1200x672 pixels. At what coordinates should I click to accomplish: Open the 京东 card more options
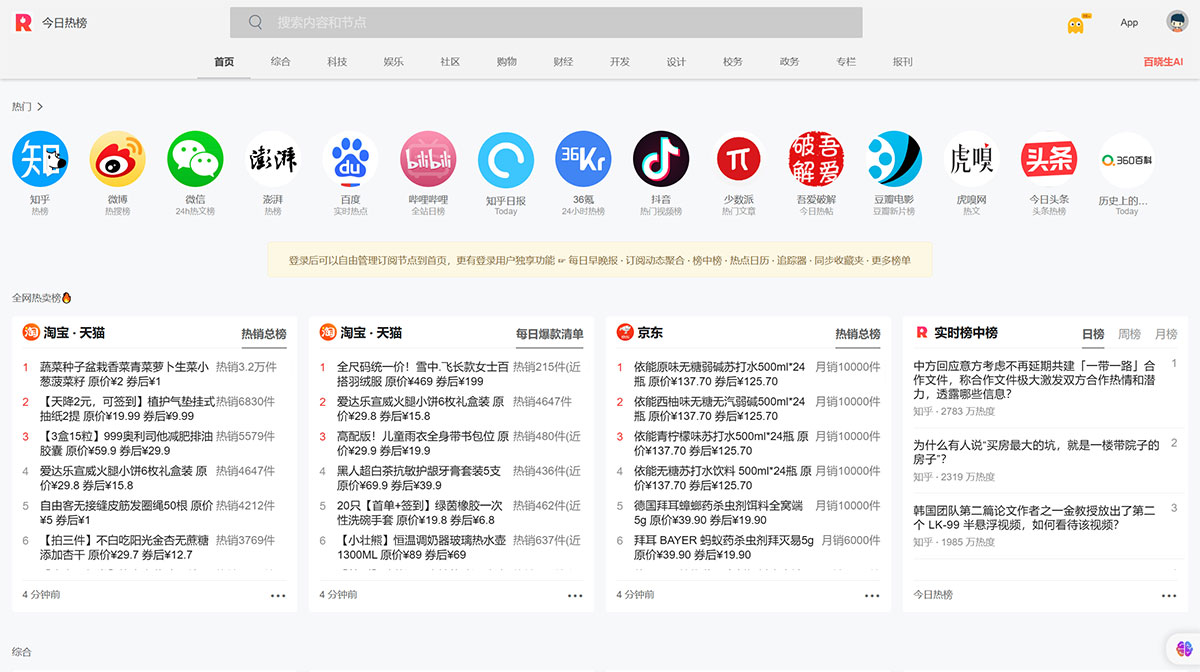coord(871,595)
